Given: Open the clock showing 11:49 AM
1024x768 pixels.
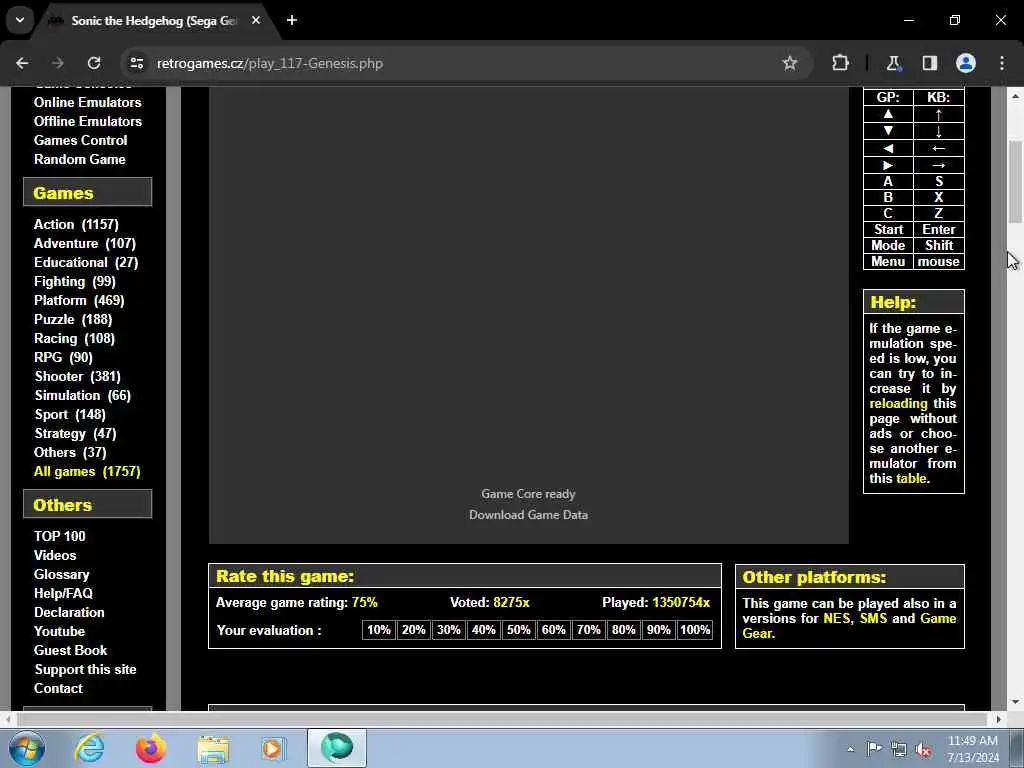Looking at the screenshot, I should pos(972,749).
